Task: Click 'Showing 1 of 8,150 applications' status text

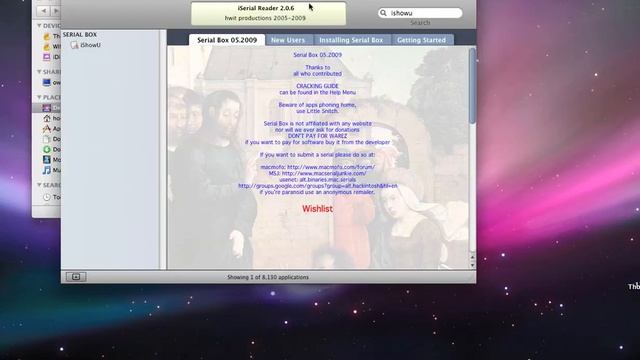Action: 268,277
